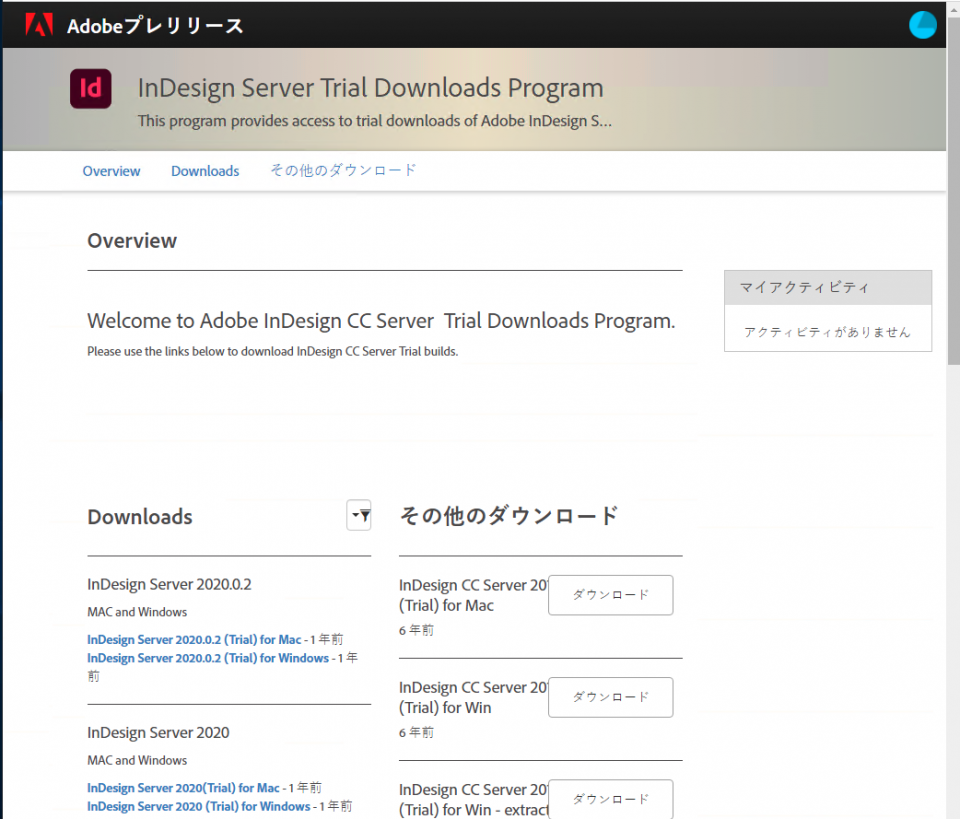Open the Downloads filter dropdown
The height and width of the screenshot is (819, 960).
click(358, 515)
